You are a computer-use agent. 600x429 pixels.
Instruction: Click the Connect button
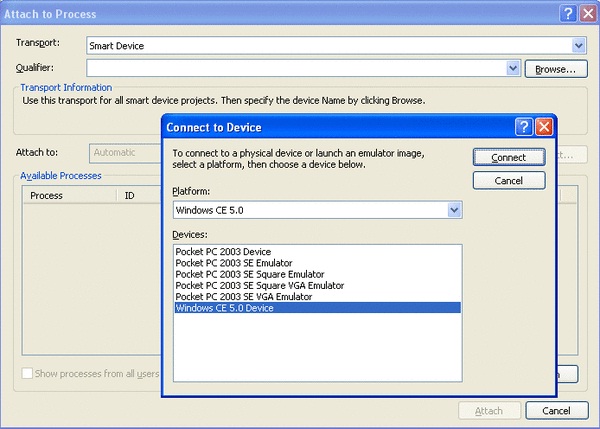pos(509,157)
